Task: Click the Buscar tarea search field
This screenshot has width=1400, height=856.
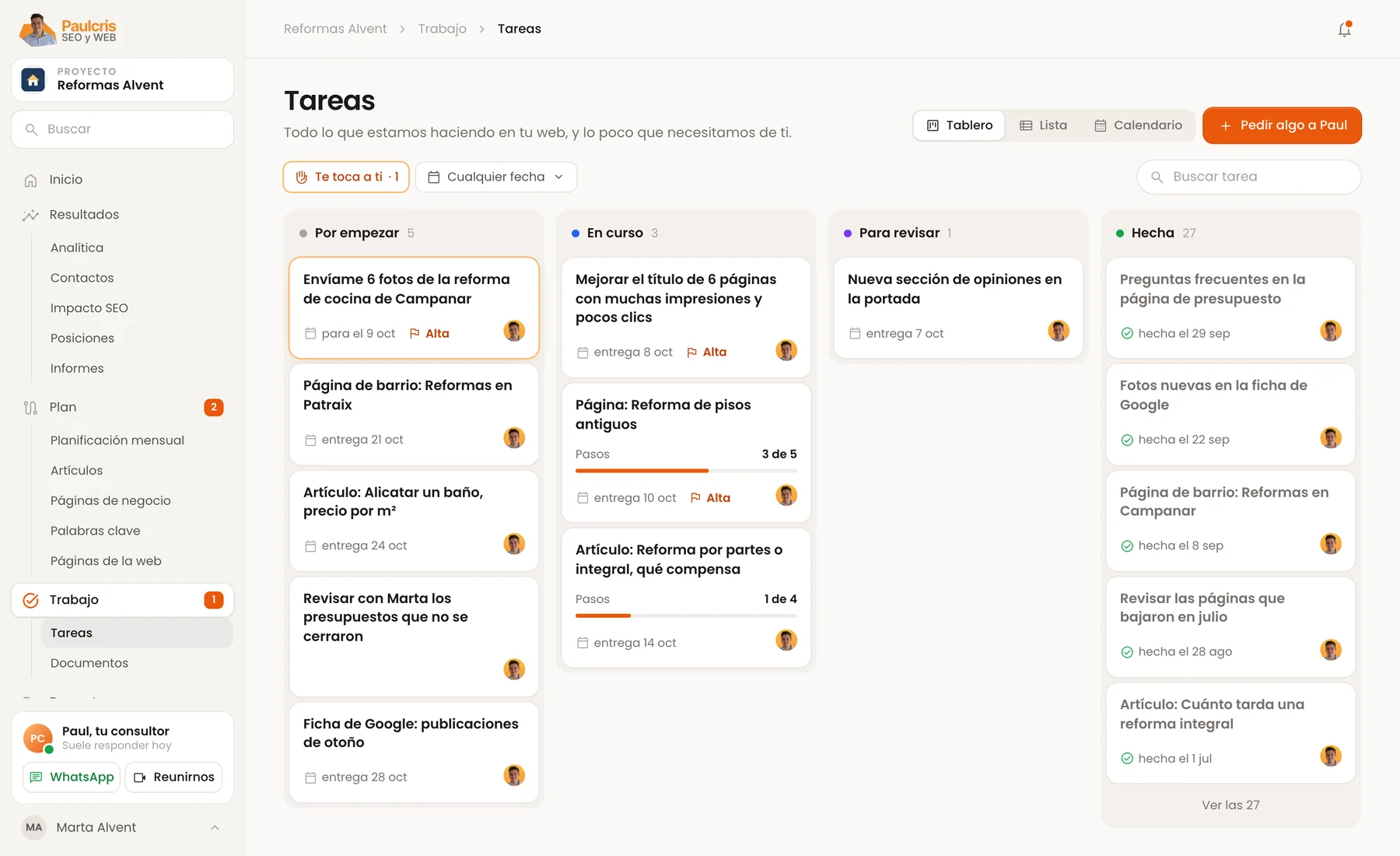Action: tap(1249, 177)
